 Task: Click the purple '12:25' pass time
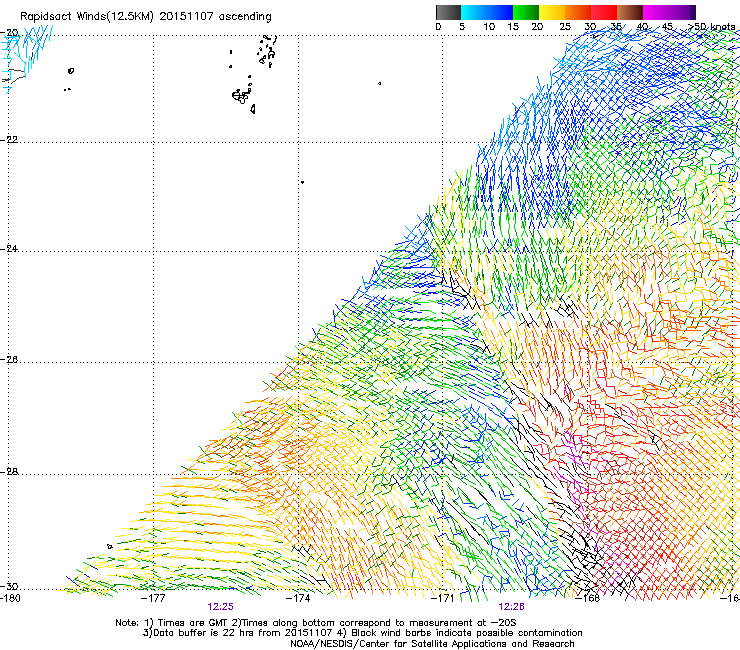(x=220, y=607)
